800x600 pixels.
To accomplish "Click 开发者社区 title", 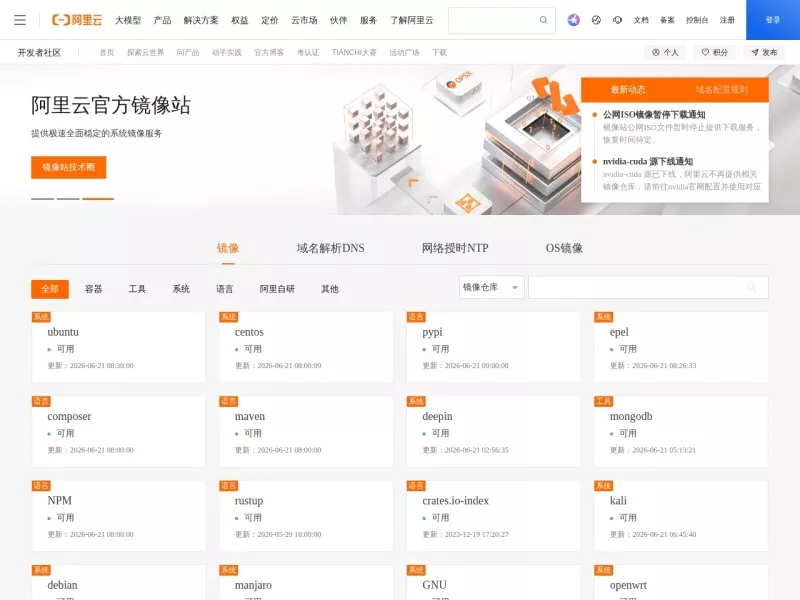I will (39, 53).
